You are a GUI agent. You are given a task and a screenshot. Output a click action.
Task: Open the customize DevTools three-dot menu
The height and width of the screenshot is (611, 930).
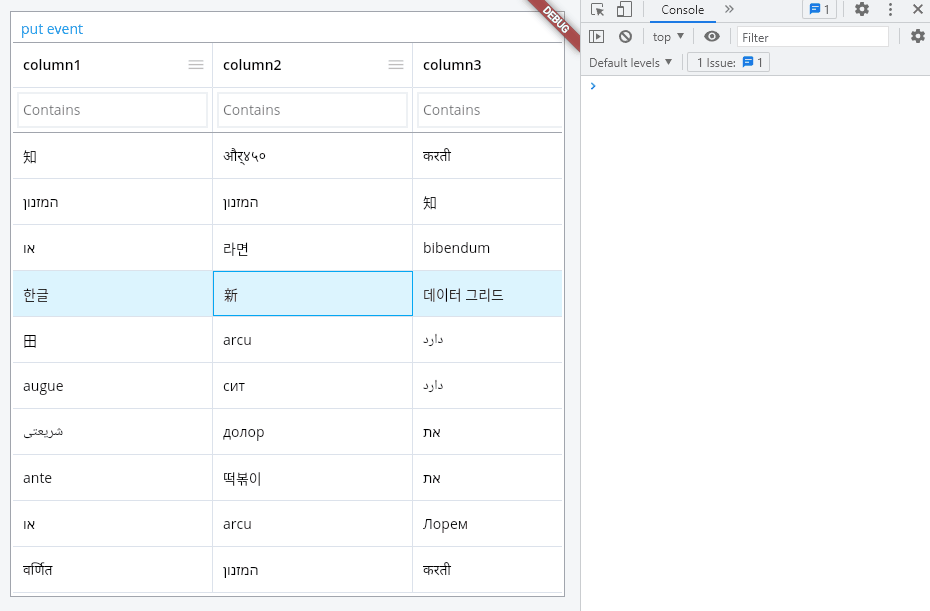[x=890, y=10]
